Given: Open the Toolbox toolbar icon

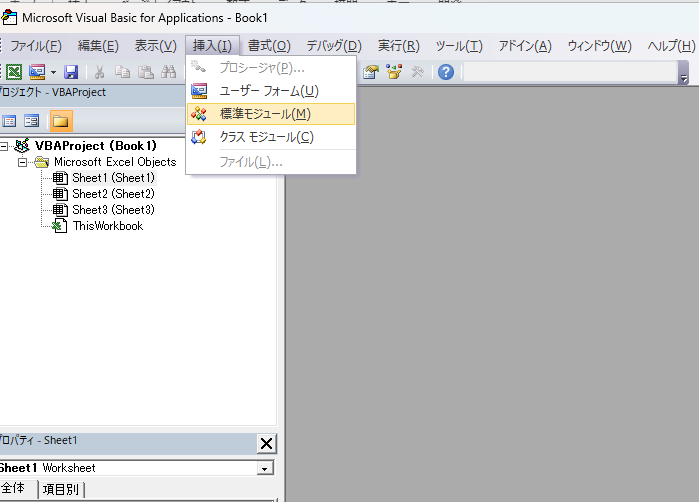Looking at the screenshot, I should (418, 72).
